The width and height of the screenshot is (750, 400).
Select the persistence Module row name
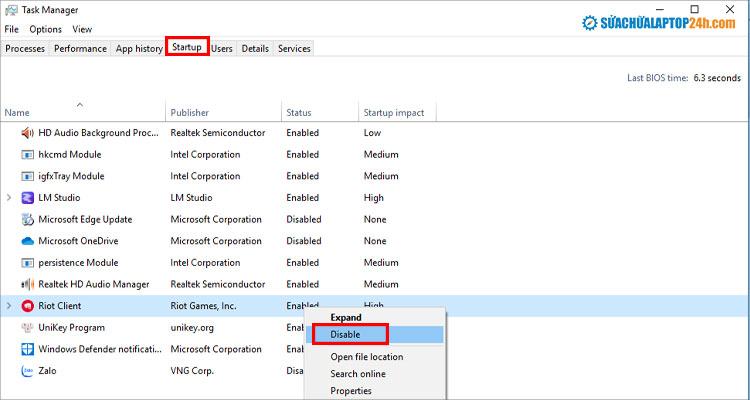(78, 263)
